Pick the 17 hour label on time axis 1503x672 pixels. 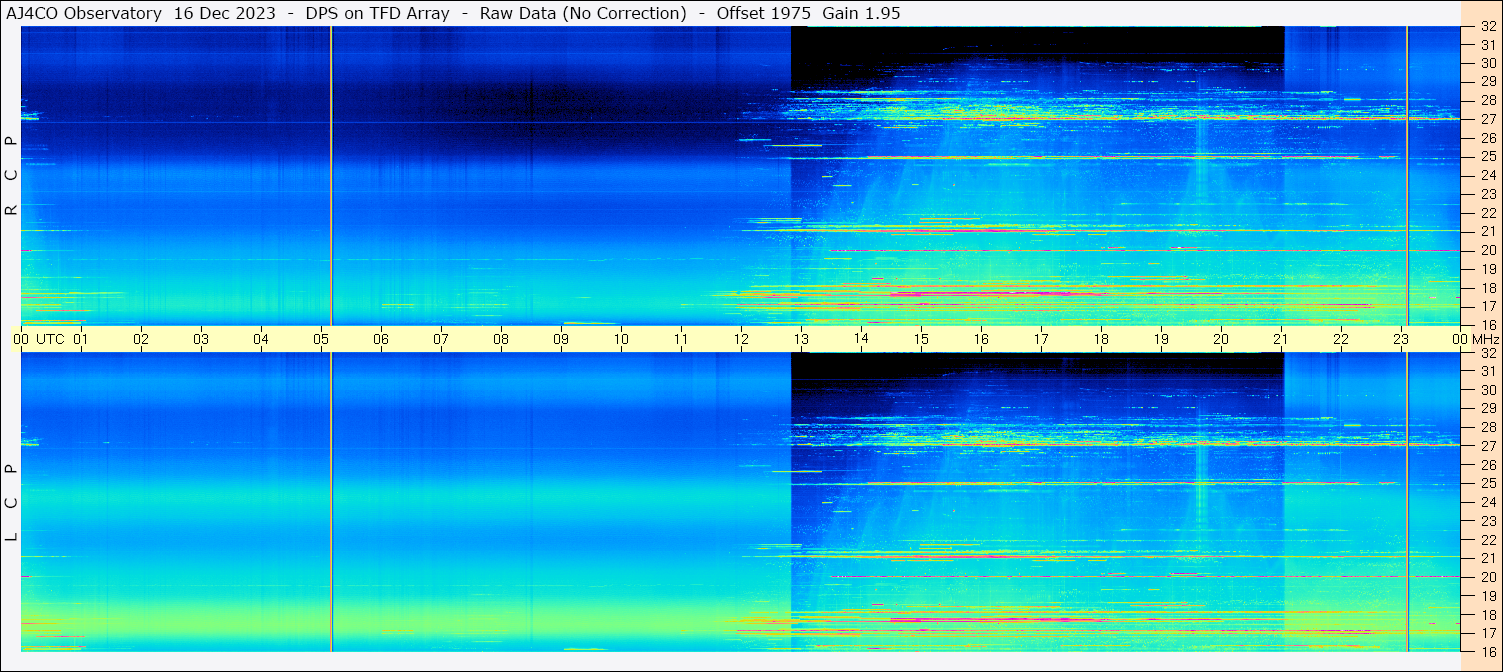[1041, 339]
